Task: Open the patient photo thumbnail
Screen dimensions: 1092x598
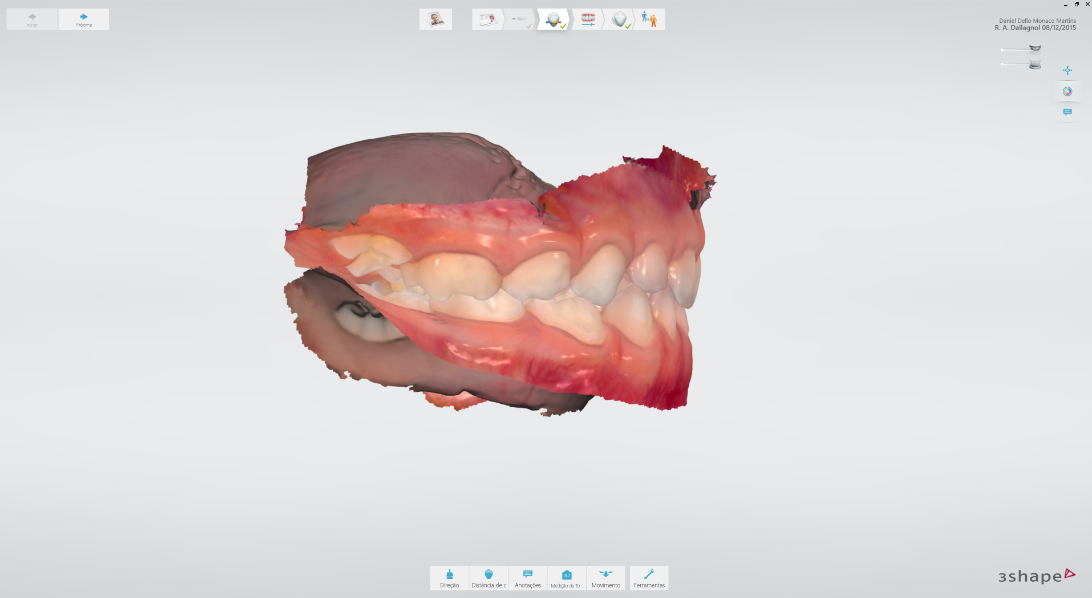Action: tap(436, 19)
